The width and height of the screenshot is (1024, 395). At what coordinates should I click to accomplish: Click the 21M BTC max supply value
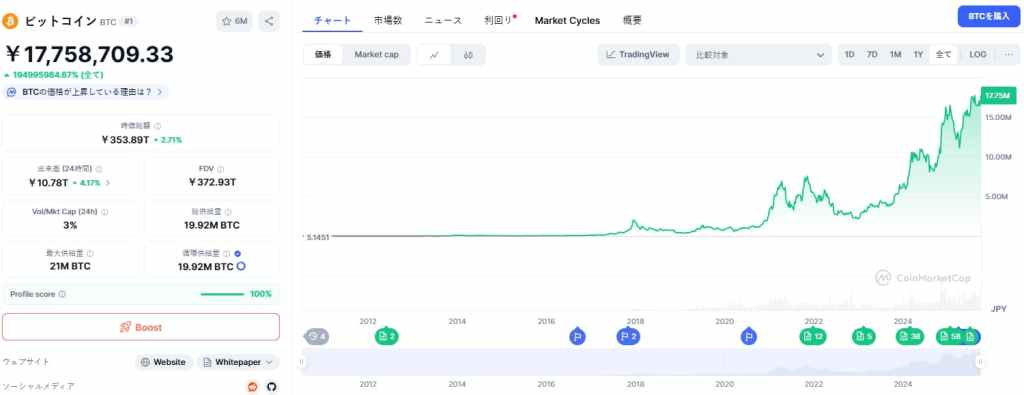coord(69,266)
